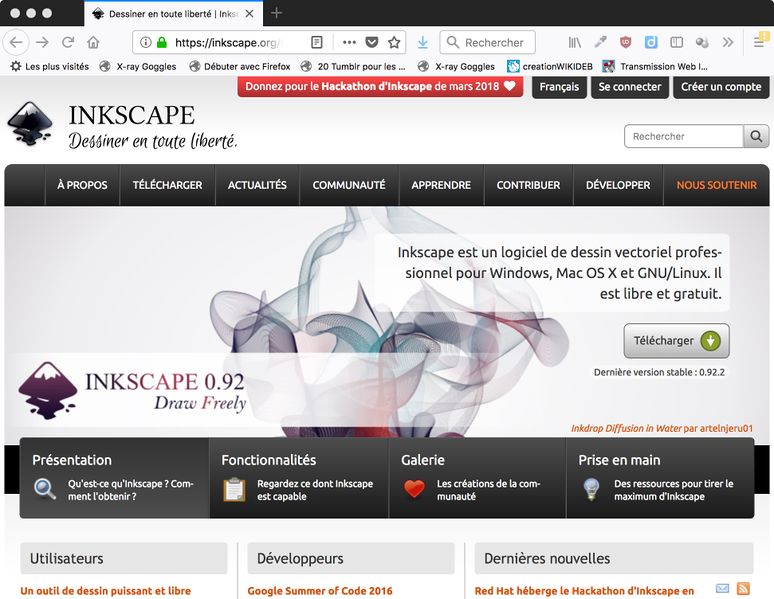Open the ACTUALITÉS menu
Screen dimensions: 774x599
(257, 185)
